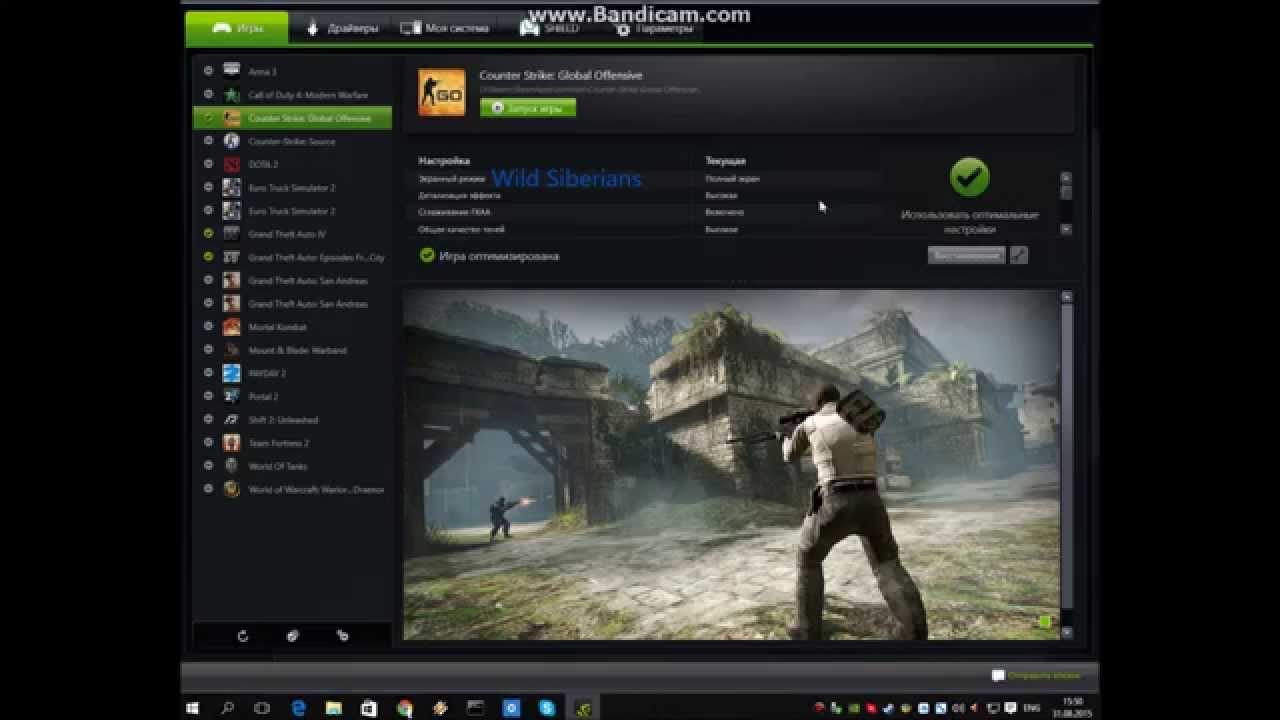Click the PAYDAY 2 game icon

pos(232,373)
